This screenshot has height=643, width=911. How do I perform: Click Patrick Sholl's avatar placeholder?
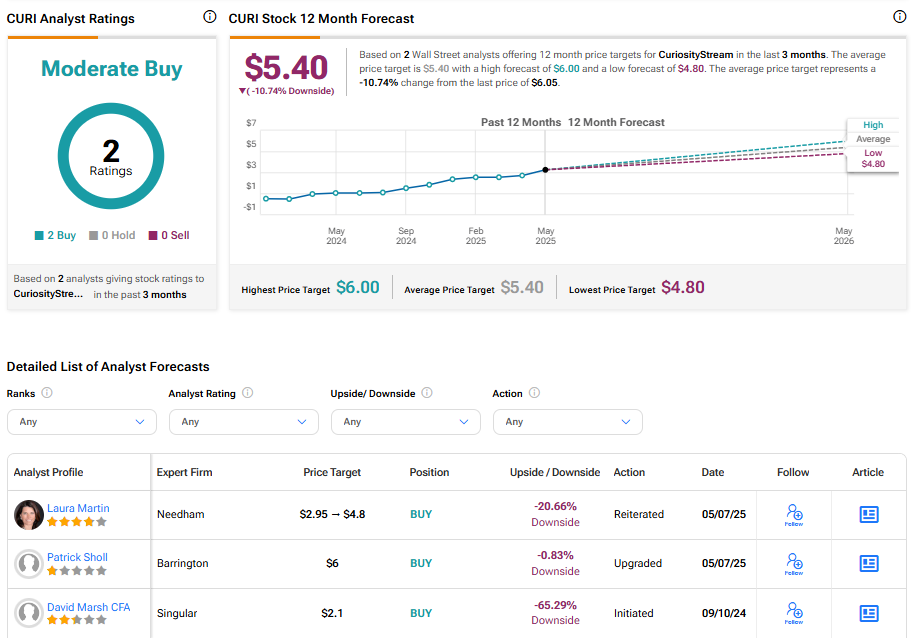click(x=29, y=563)
